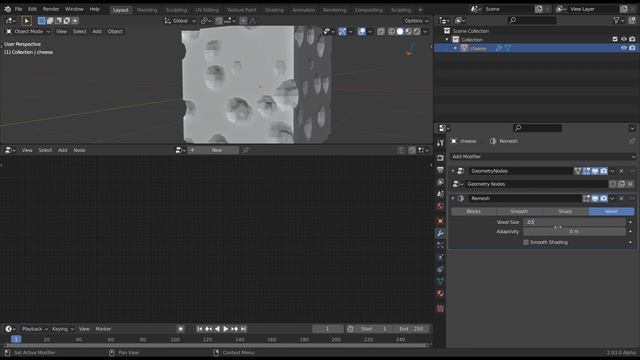This screenshot has width=640, height=360.
Task: Open Modifier properties wrench tab
Action: pyautogui.click(x=440, y=233)
